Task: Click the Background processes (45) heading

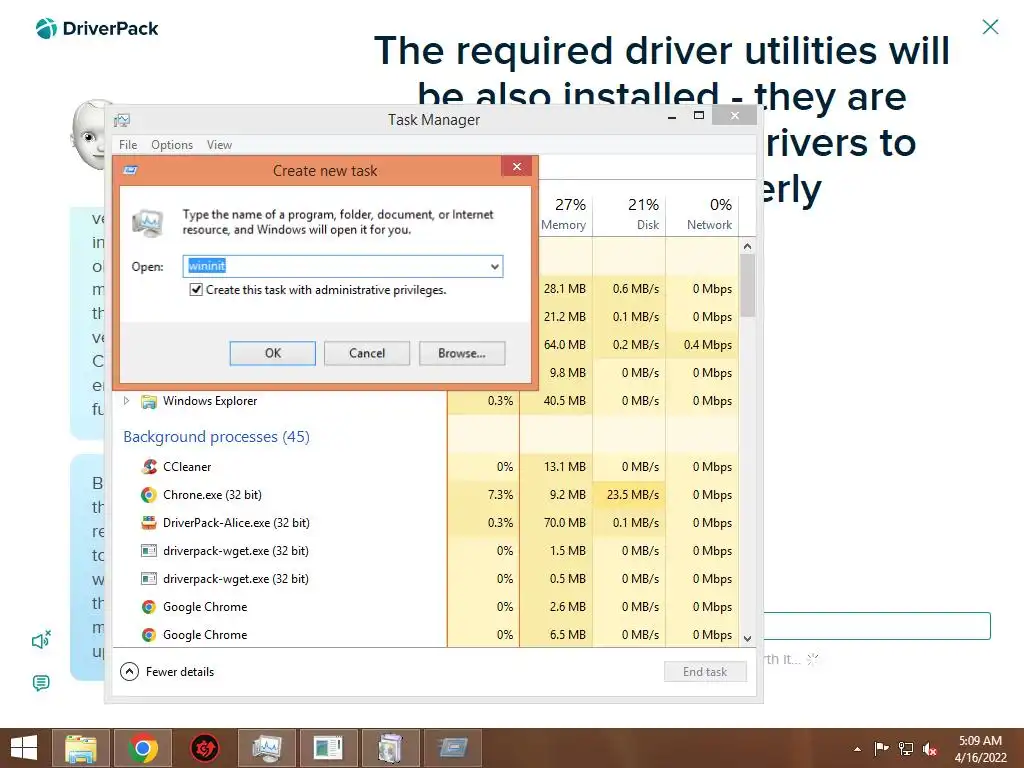Action: [x=216, y=437]
